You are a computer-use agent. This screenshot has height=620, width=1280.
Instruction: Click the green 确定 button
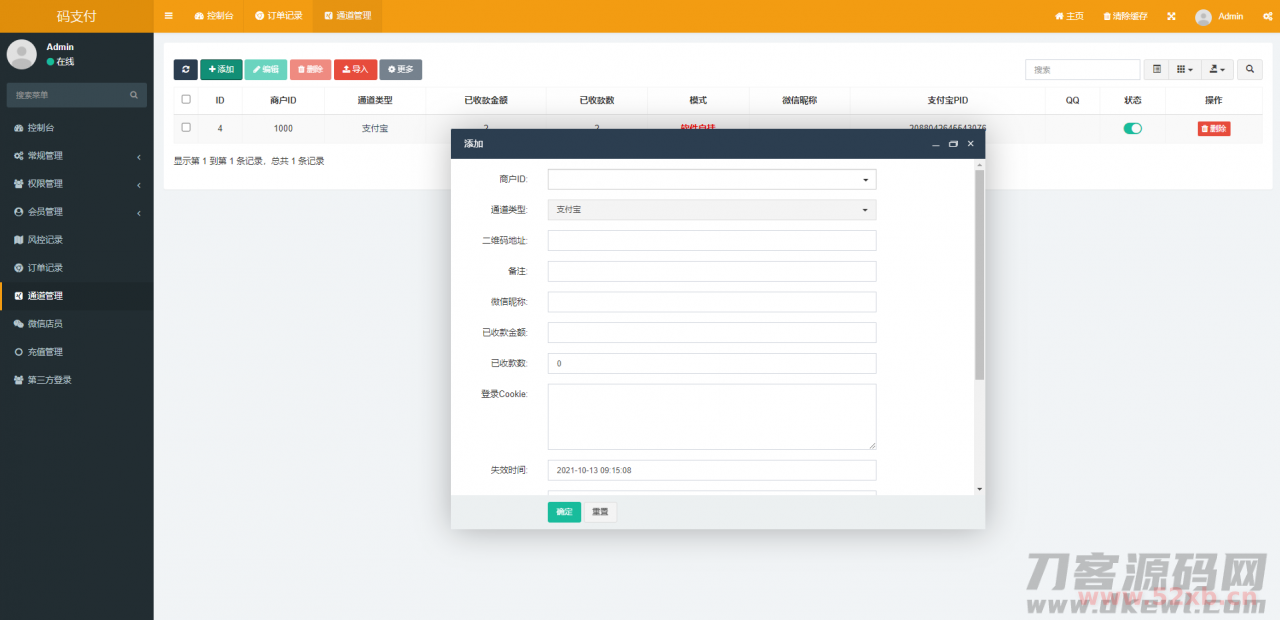(564, 512)
